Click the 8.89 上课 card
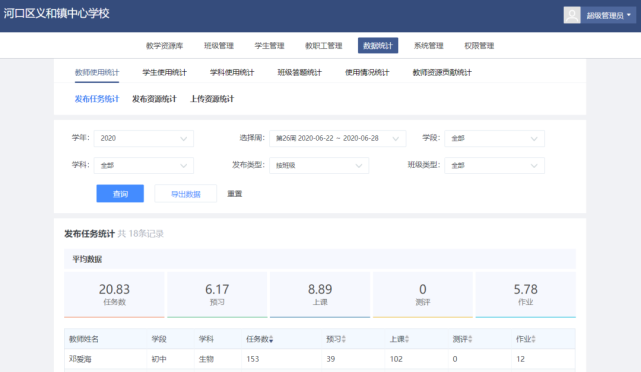 (320, 294)
